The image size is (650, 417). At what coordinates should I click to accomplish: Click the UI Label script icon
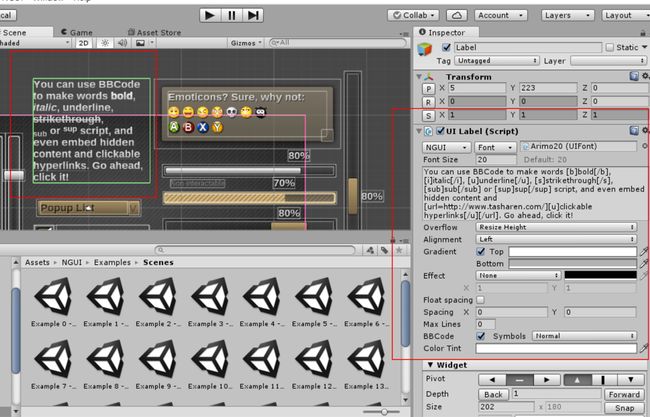(429, 131)
